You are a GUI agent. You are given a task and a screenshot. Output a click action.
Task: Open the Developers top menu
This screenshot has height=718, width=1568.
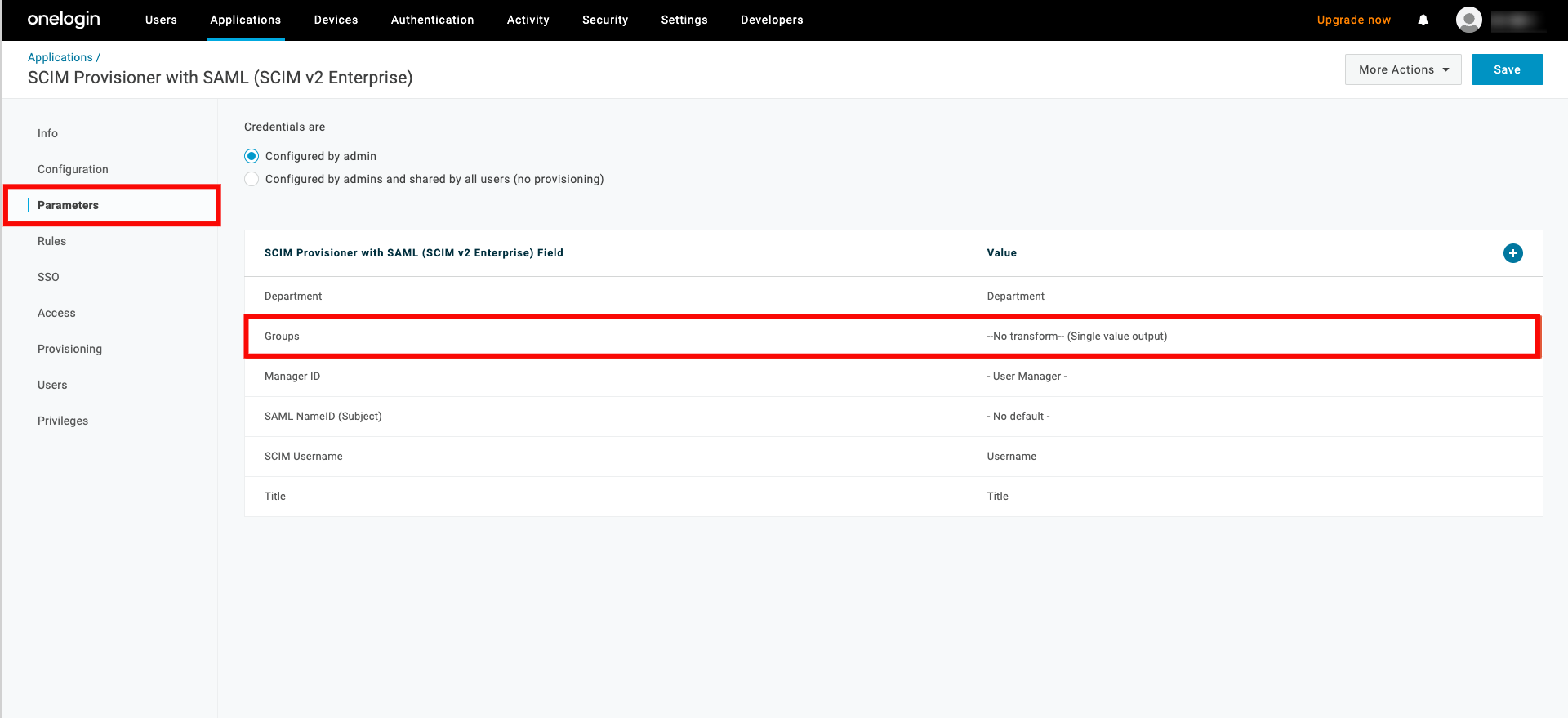[772, 20]
